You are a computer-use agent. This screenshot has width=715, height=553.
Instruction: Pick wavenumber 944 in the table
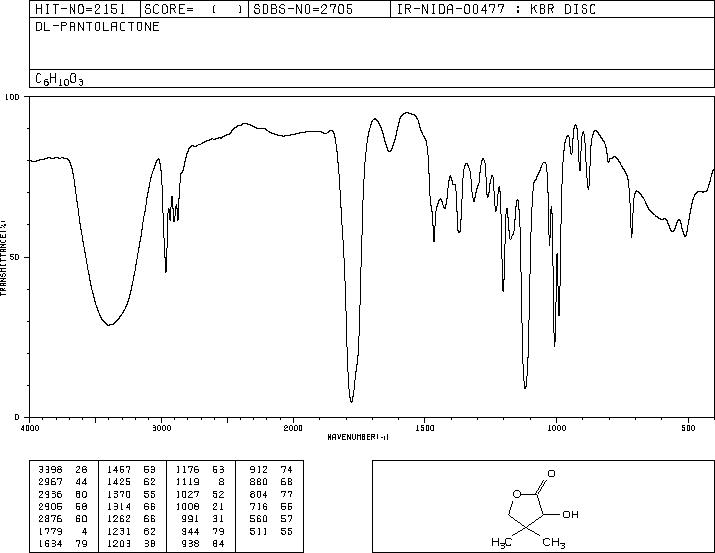pos(190,532)
